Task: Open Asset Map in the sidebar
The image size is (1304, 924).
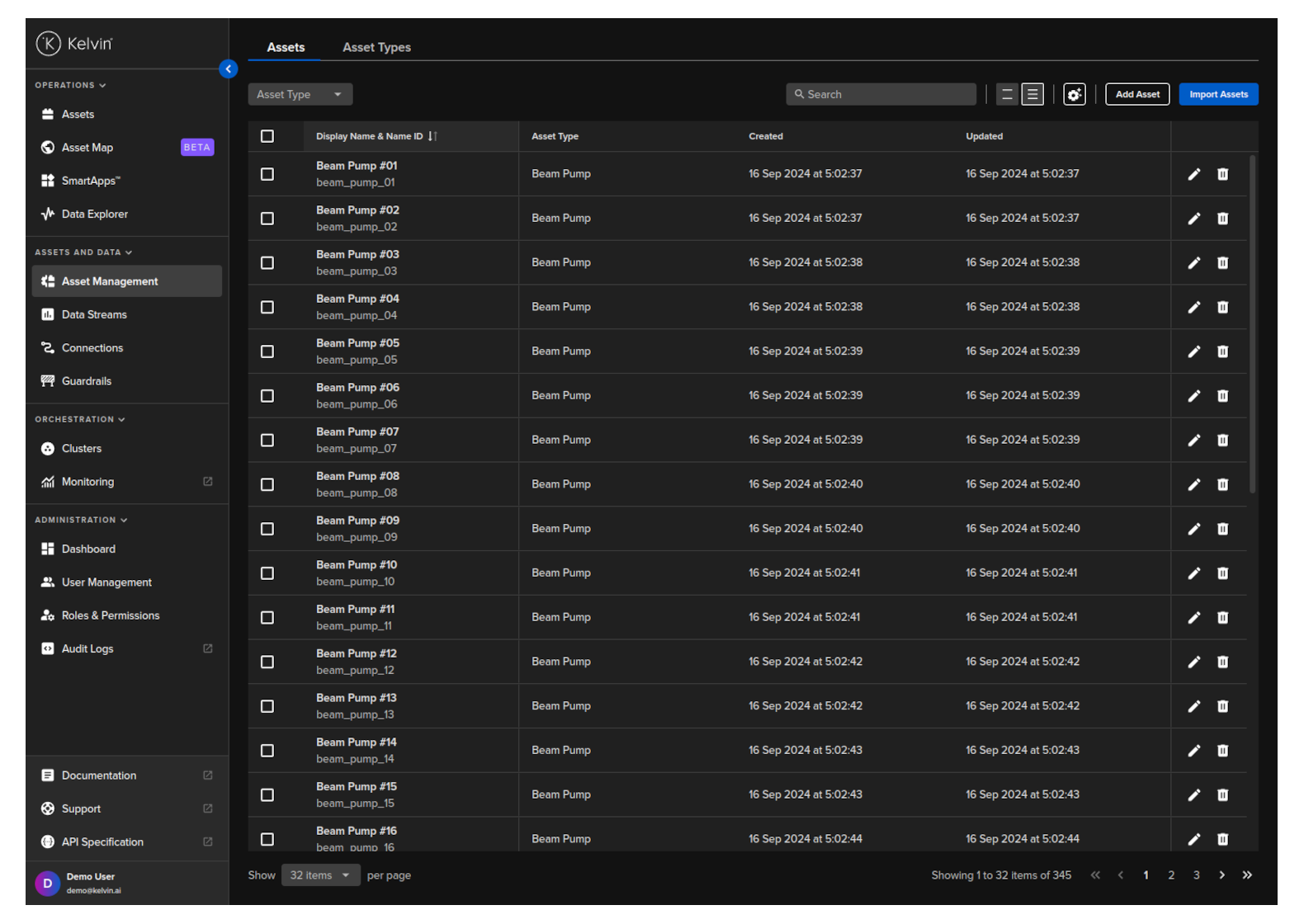Action: point(87,148)
